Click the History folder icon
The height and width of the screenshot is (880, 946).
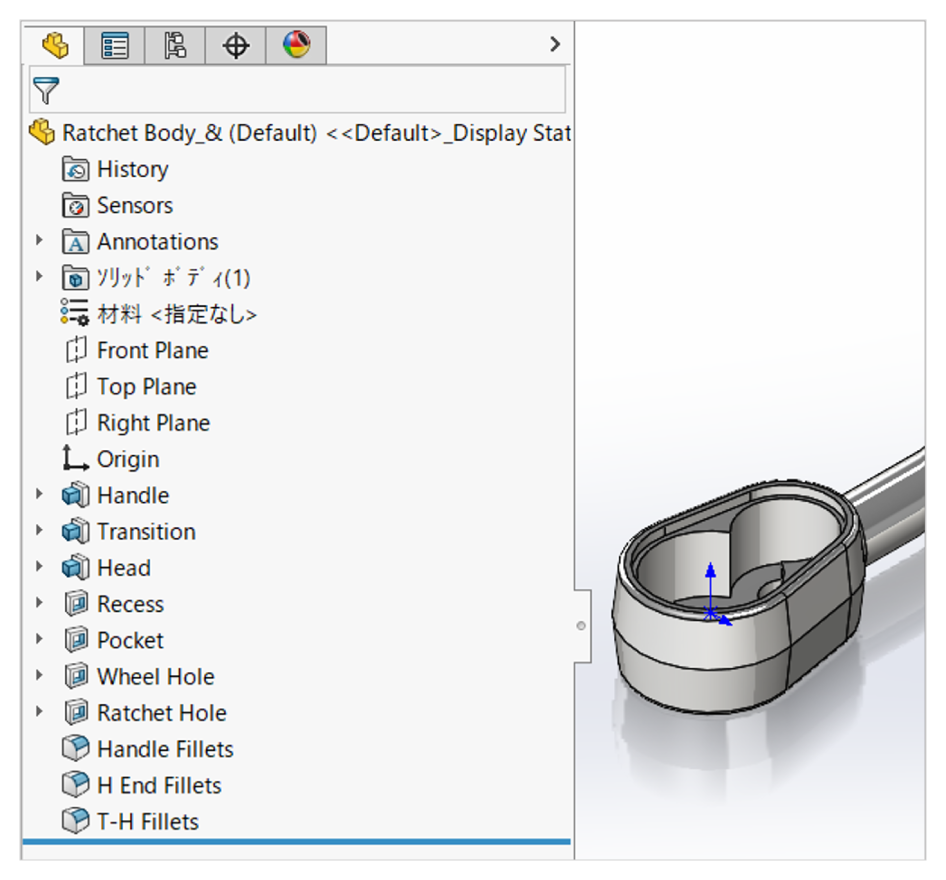click(76, 169)
